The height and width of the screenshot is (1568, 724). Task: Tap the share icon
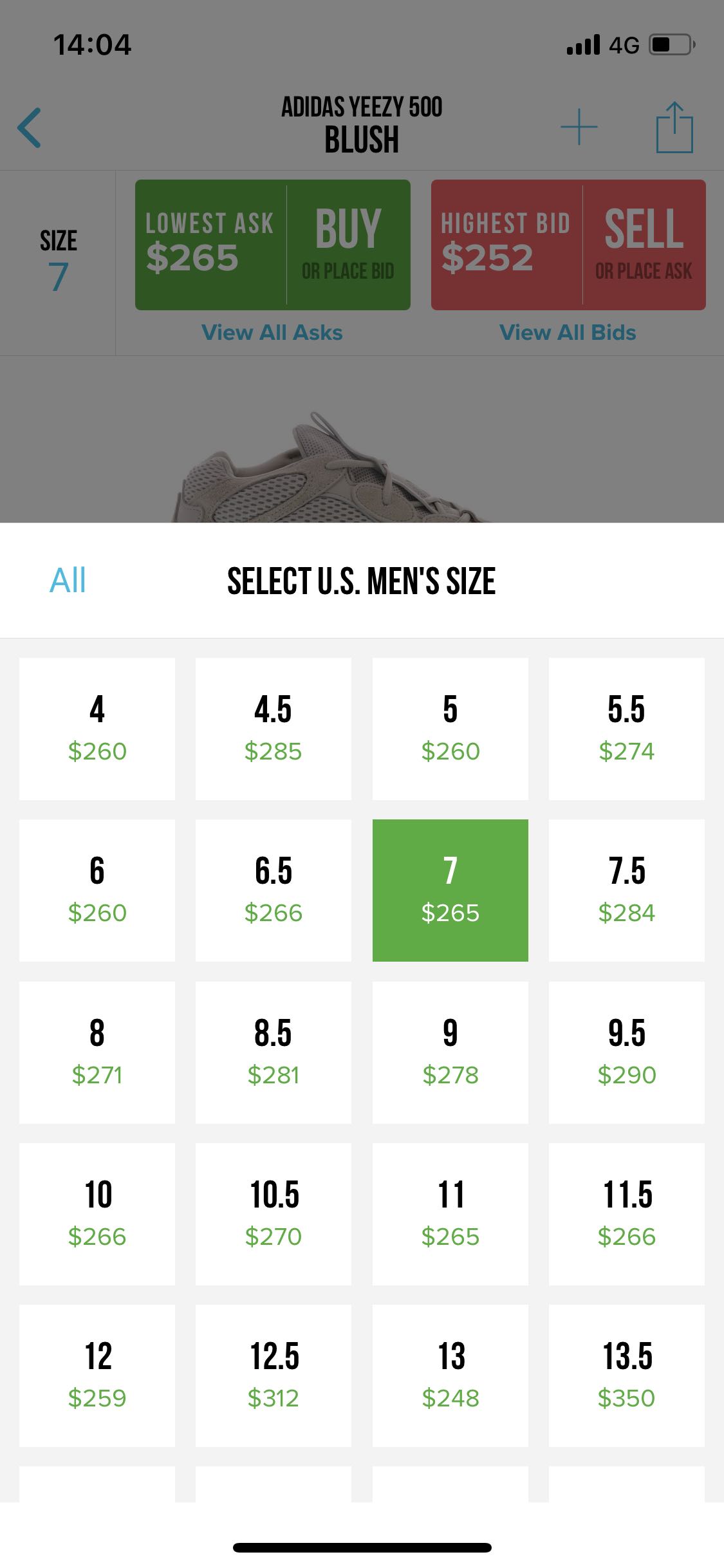click(x=674, y=127)
